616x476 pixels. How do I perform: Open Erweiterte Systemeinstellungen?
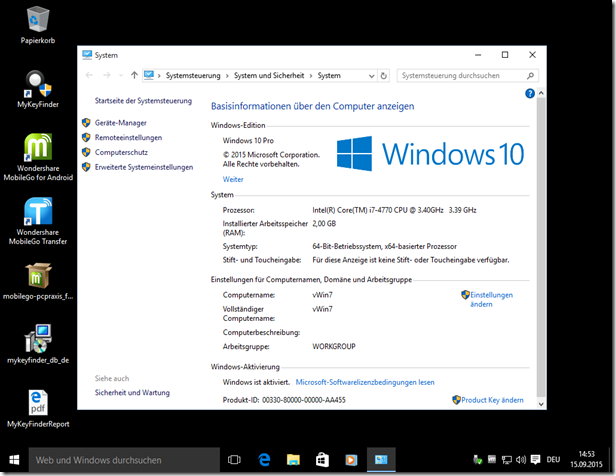pyautogui.click(x=144, y=167)
